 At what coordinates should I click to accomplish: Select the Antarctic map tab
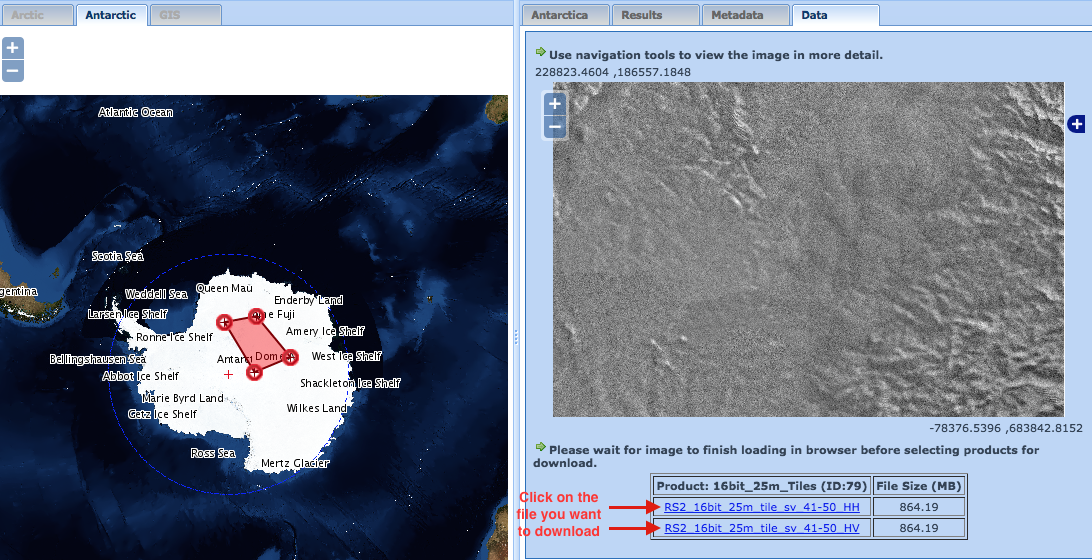111,15
